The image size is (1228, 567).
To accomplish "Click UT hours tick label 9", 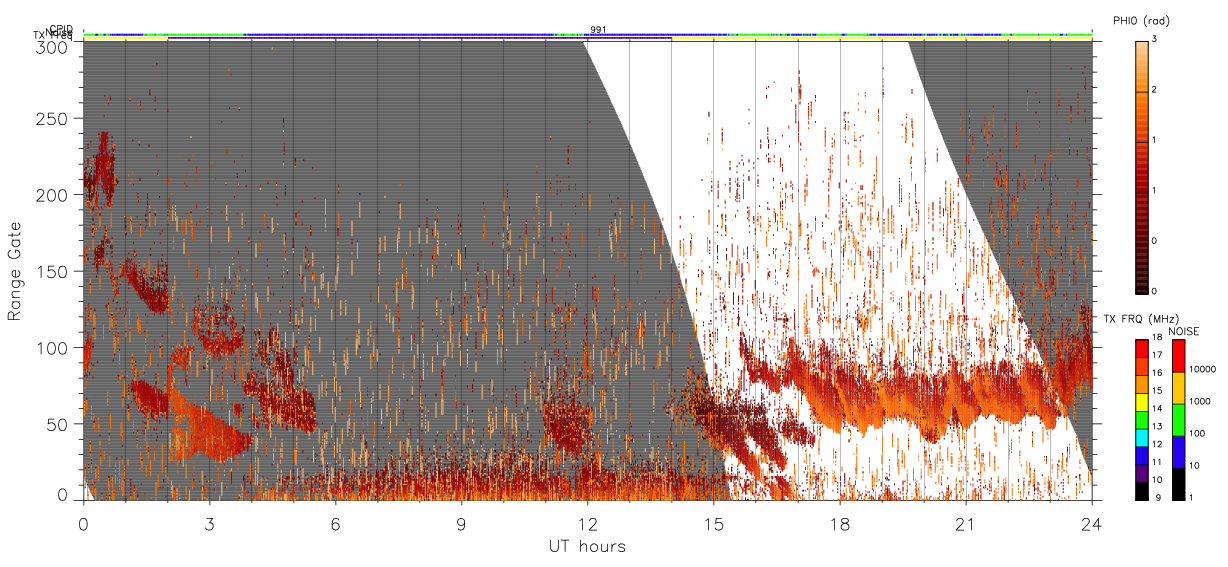I will tap(461, 523).
